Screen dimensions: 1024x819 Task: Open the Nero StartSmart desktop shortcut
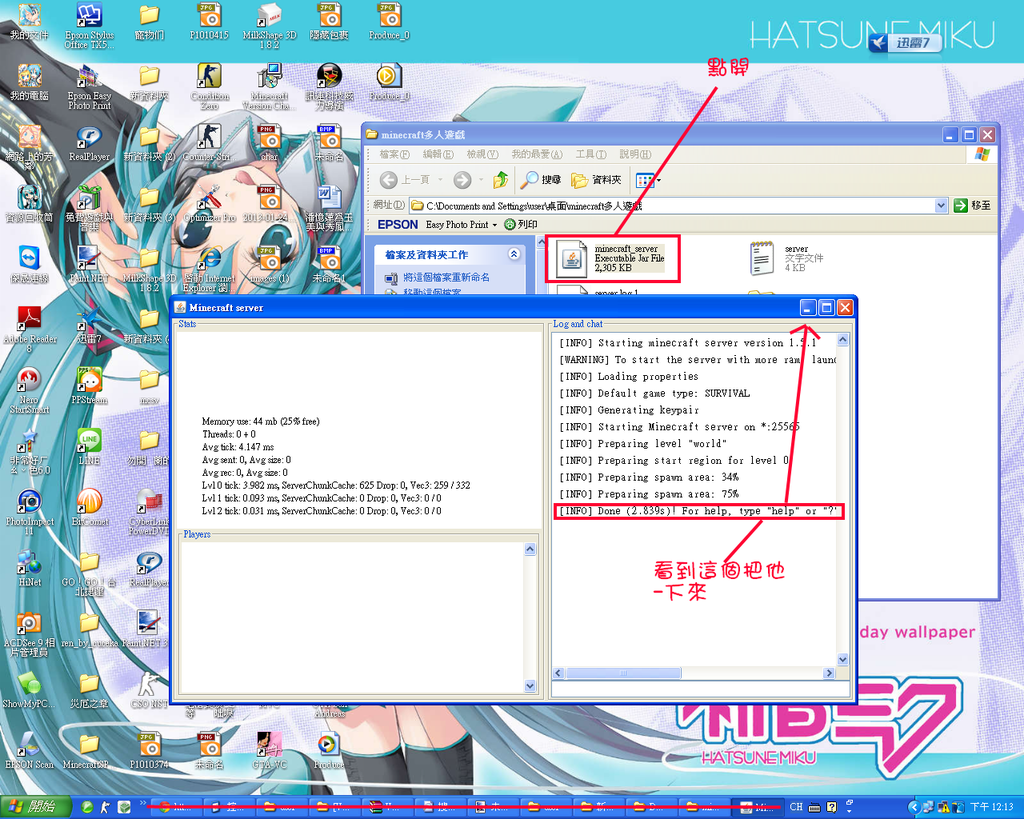[x=29, y=390]
